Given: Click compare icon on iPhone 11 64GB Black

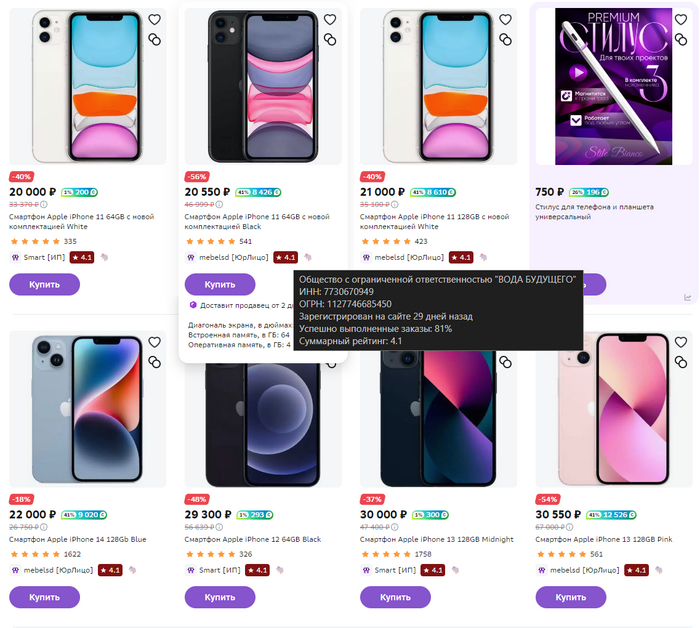Looking at the screenshot, I should pyautogui.click(x=330, y=39).
